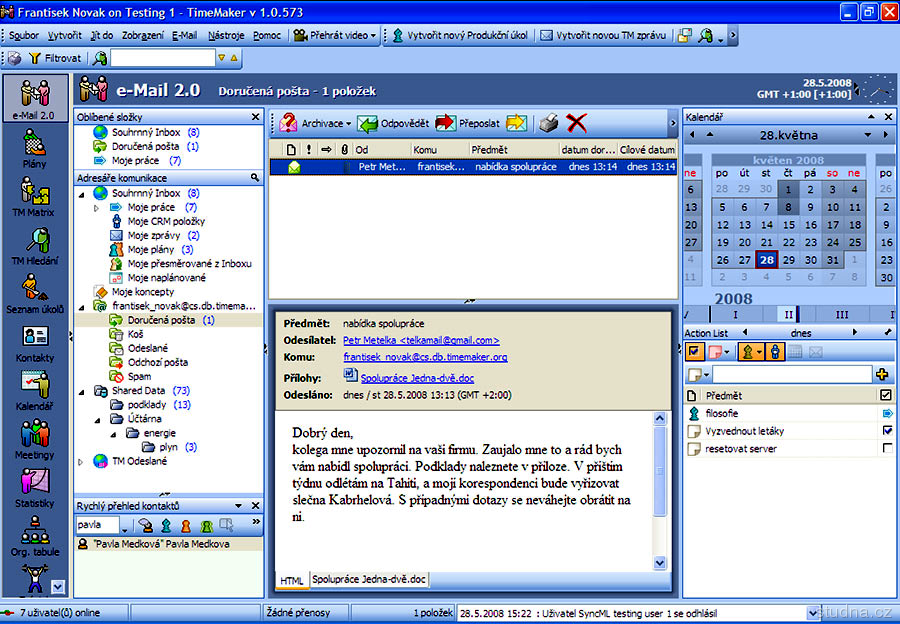Select Spam folder in tree
This screenshot has width=900, height=624.
tap(139, 377)
